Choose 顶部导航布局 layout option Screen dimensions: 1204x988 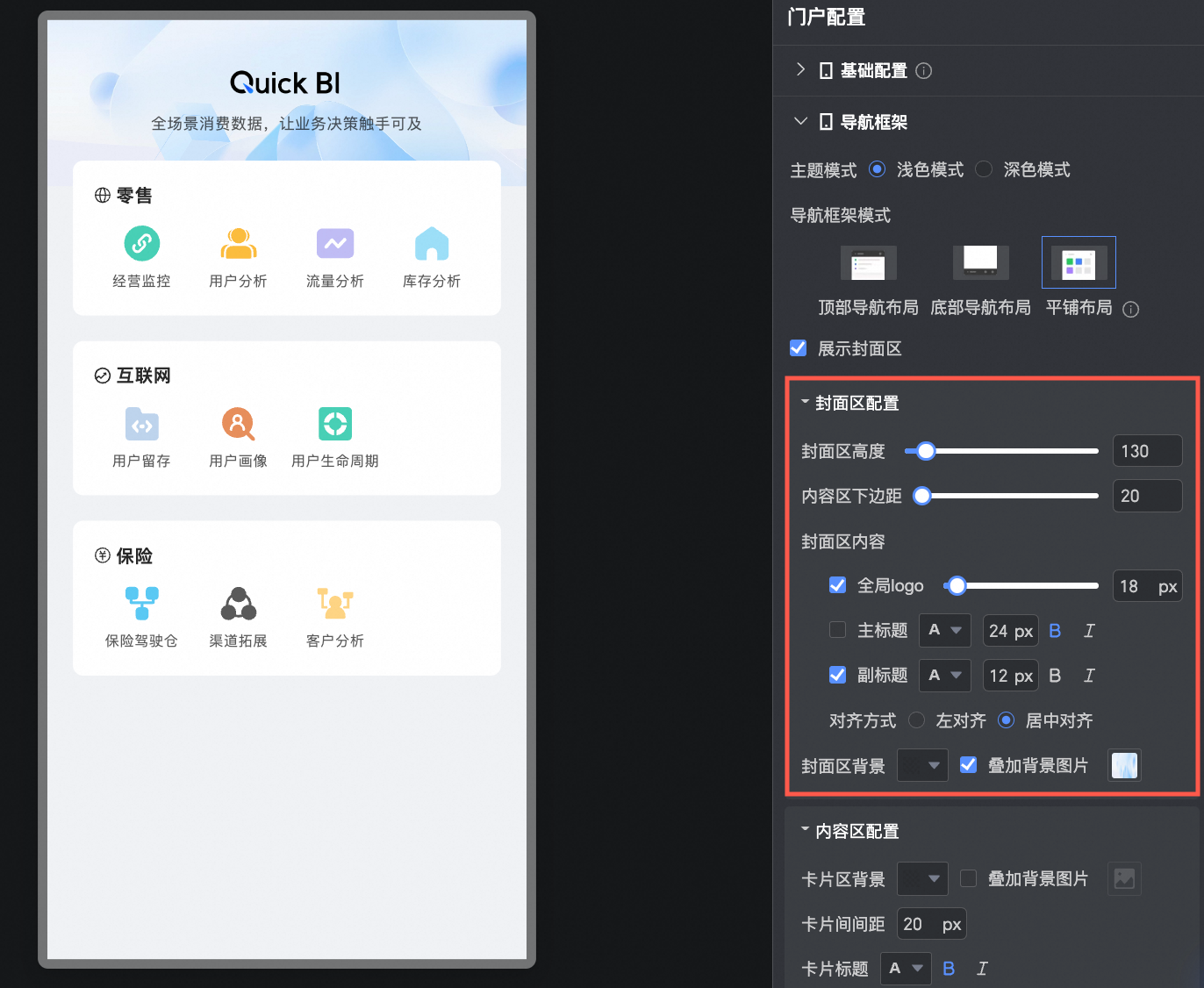point(868,263)
